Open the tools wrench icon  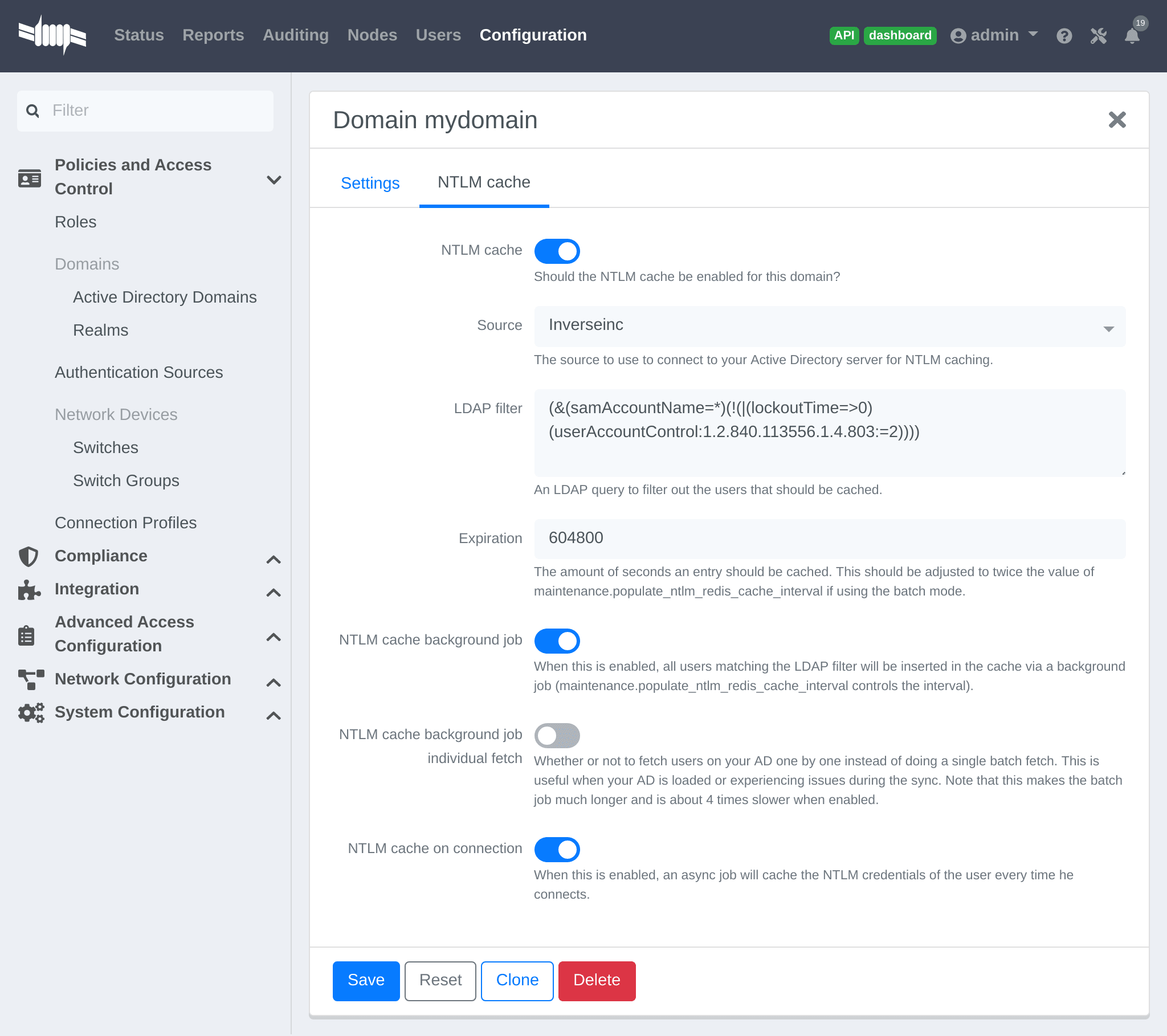click(1098, 36)
